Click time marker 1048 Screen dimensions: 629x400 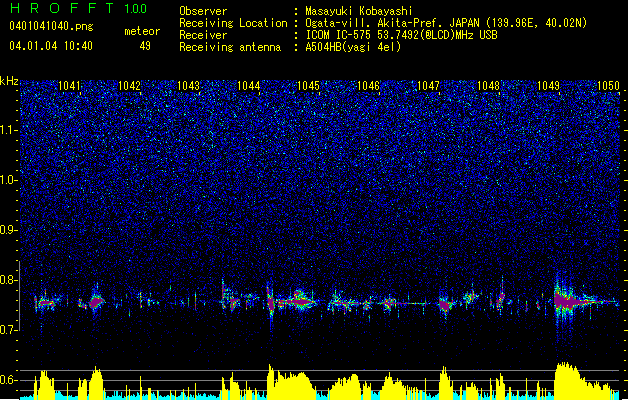pyautogui.click(x=488, y=85)
